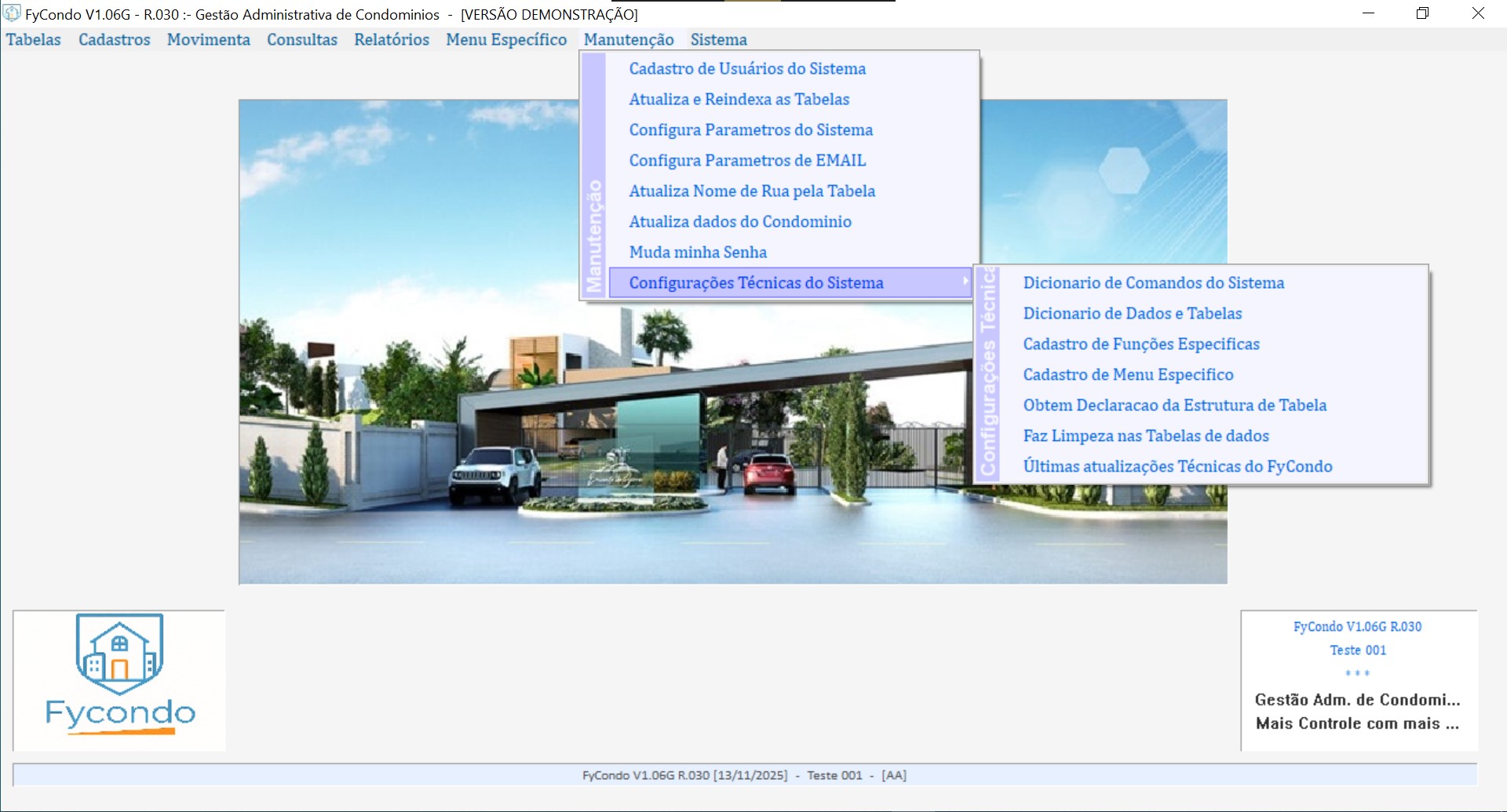Image resolution: width=1507 pixels, height=812 pixels.
Task: Open the Relatórios menu
Action: tap(391, 39)
